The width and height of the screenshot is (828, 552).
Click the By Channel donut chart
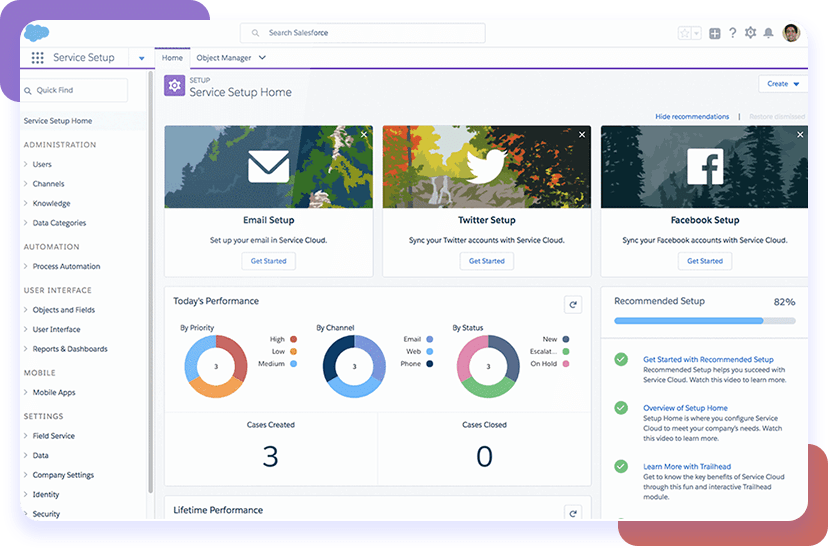[354, 366]
